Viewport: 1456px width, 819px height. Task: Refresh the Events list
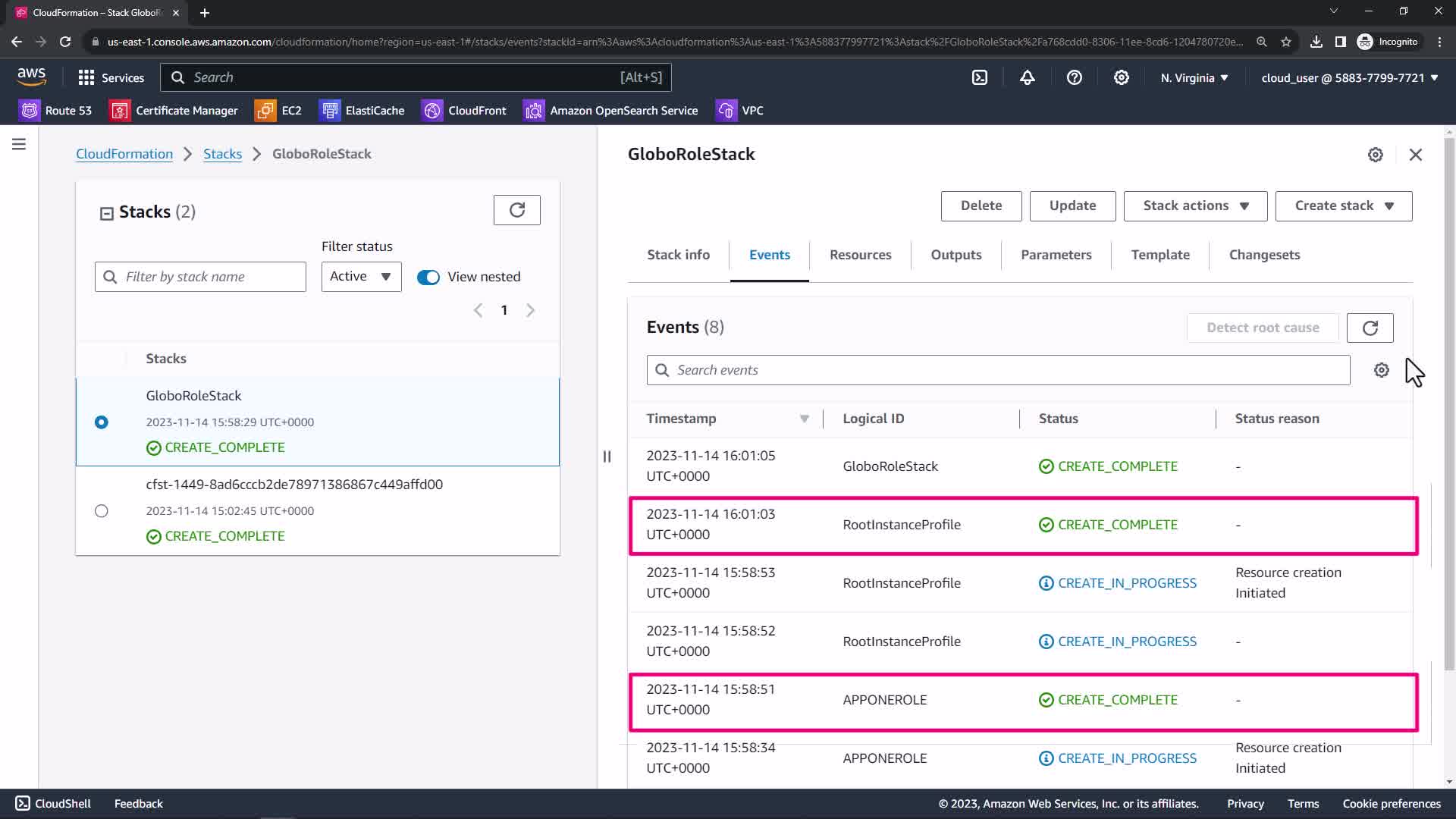[x=1370, y=328]
